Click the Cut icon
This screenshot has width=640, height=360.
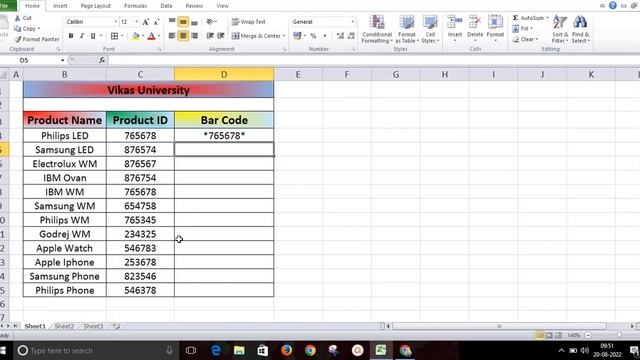click(x=18, y=18)
